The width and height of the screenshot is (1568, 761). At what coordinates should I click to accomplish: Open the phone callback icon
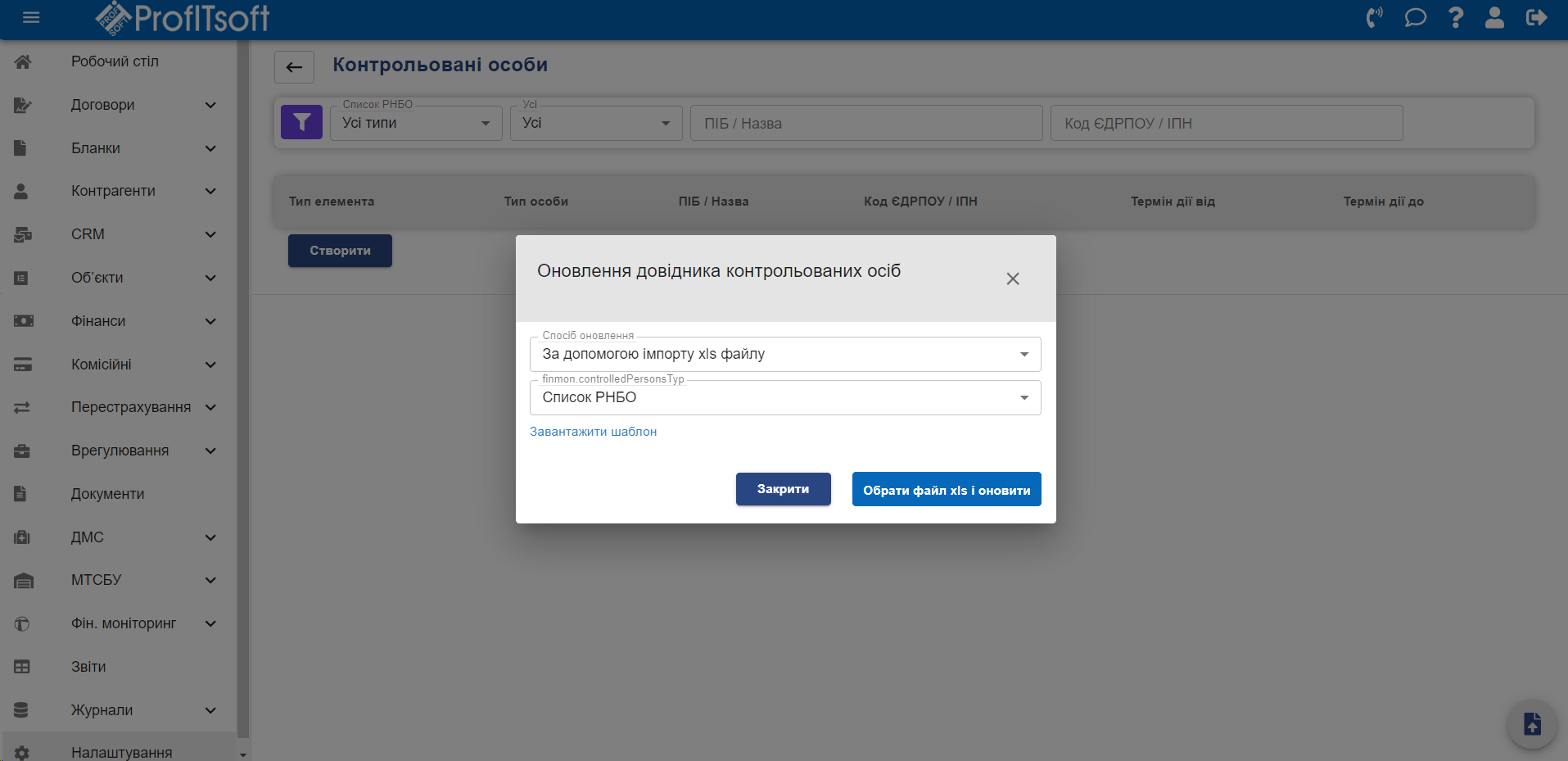[x=1374, y=18]
